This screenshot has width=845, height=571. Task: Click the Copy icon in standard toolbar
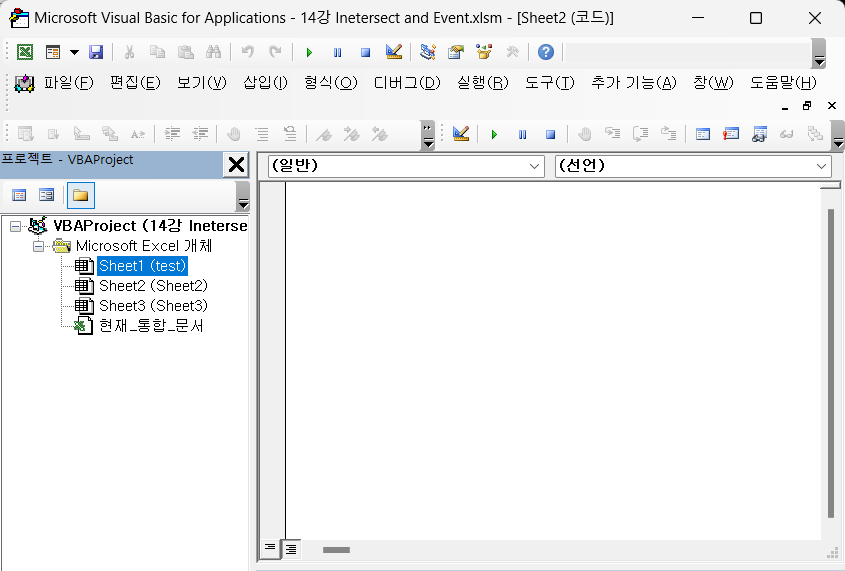157,52
